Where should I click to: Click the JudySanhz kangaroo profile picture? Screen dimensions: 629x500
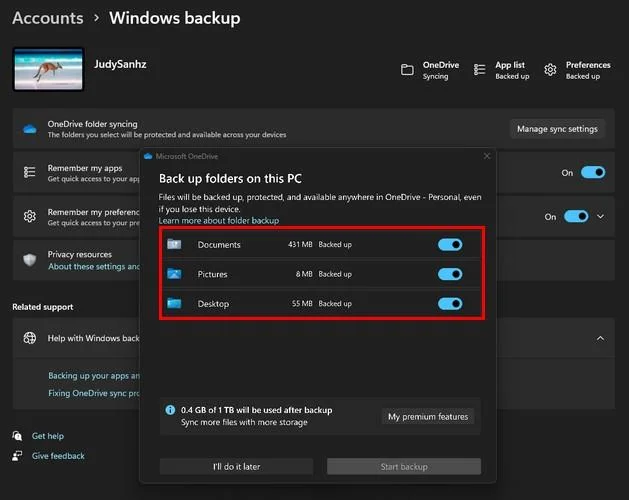click(x=49, y=69)
